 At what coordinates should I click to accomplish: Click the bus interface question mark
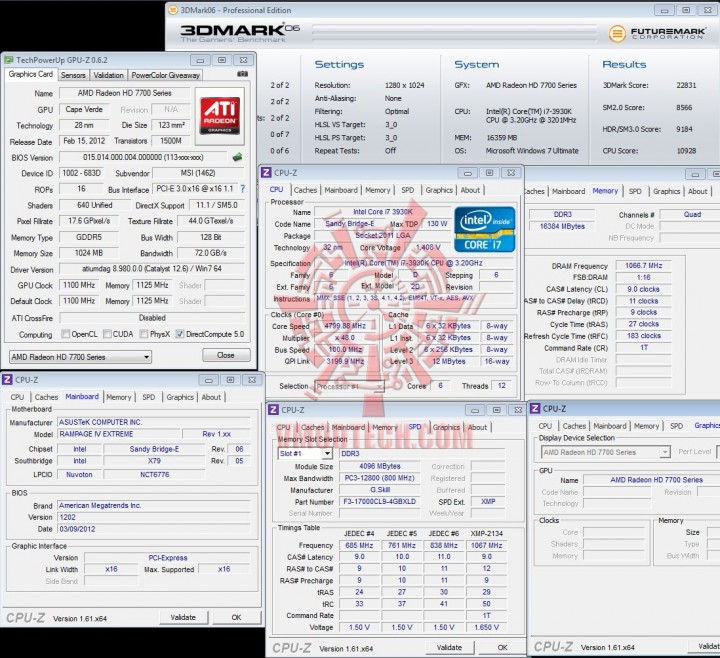click(x=242, y=189)
